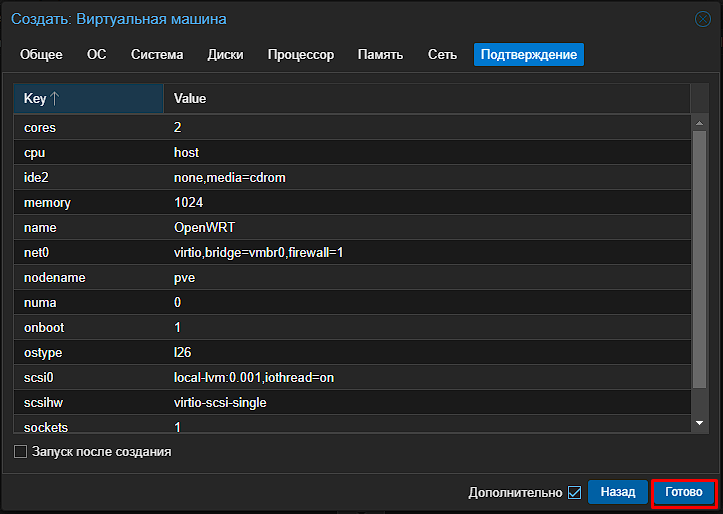Viewport: 723px width, 514px height.
Task: Click the scrollbar down arrow
Action: [x=699, y=423]
